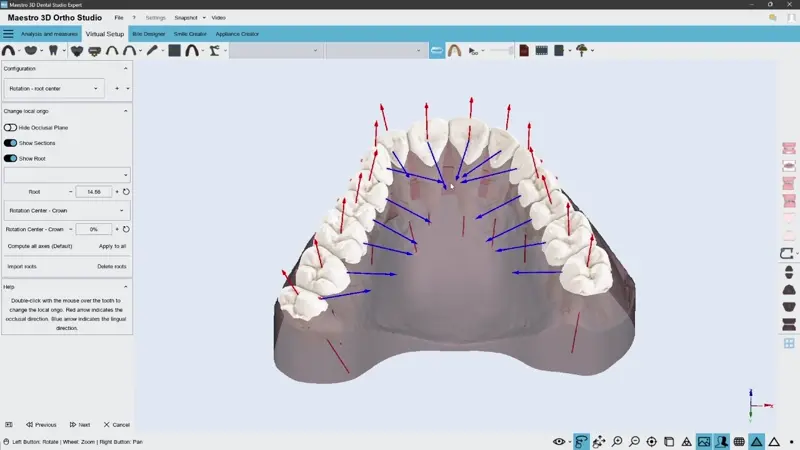The width and height of the screenshot is (800, 450).
Task: Turn off the Show Root switch
Action: (x=10, y=158)
